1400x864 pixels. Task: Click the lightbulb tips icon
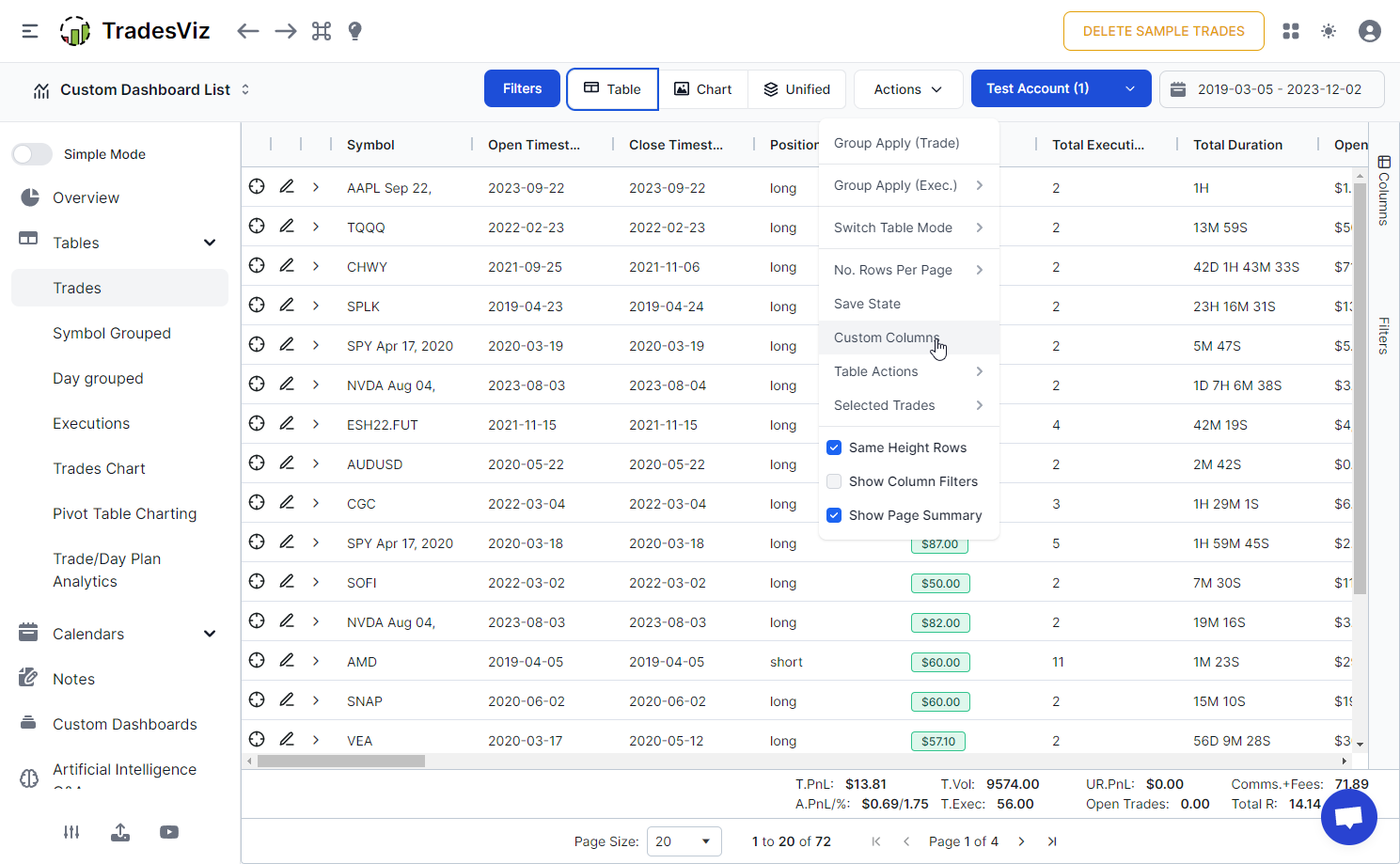coord(355,31)
